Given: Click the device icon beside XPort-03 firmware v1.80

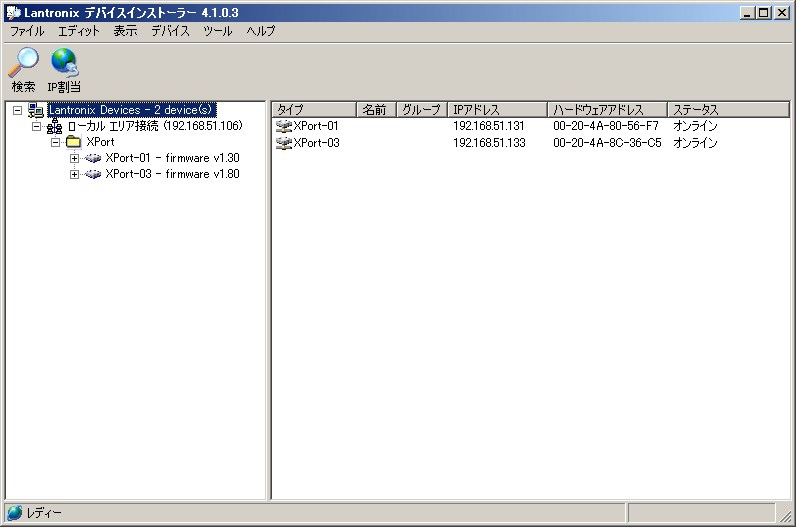Looking at the screenshot, I should [x=93, y=174].
